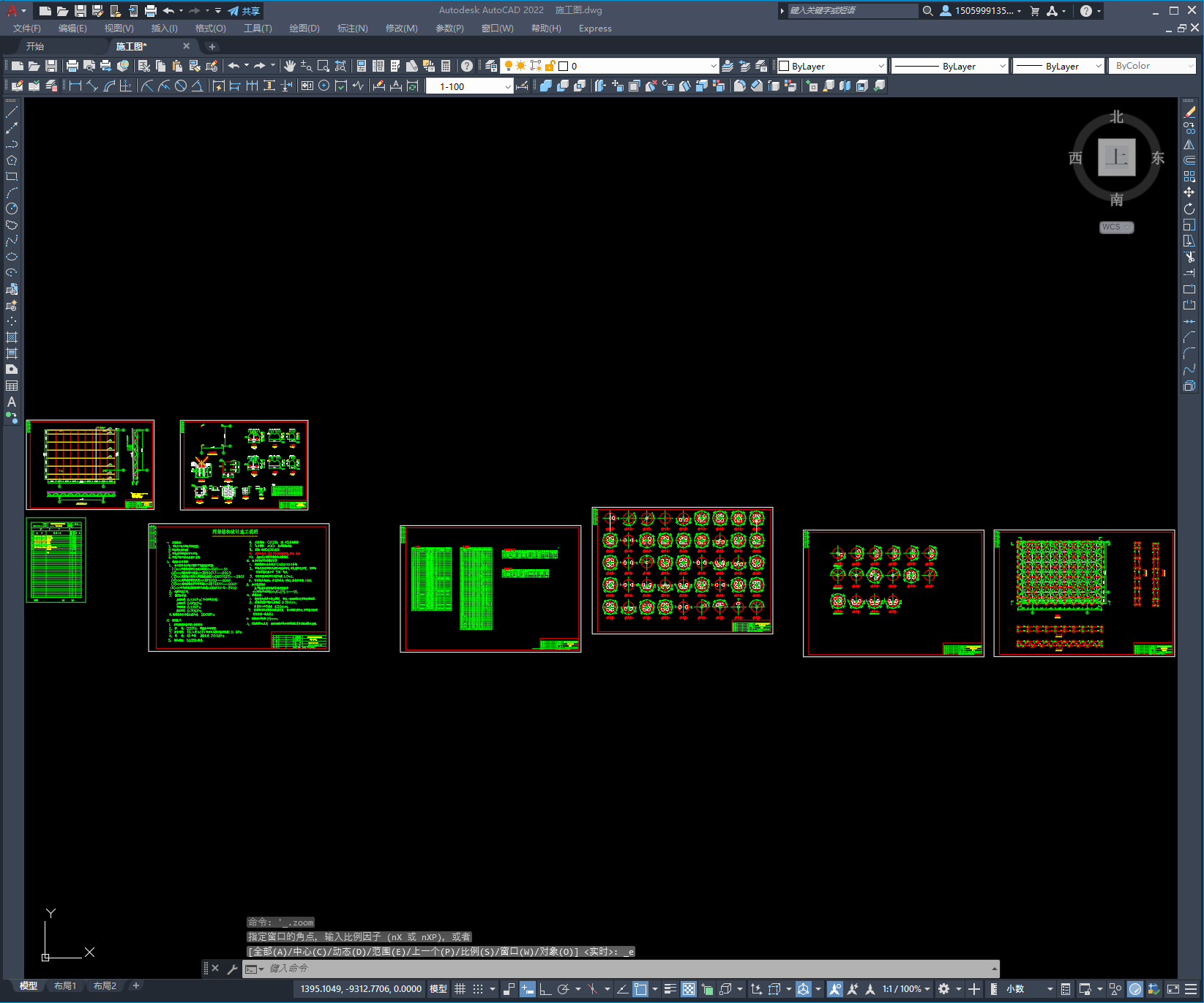The image size is (1204, 1003).
Task: Close the 施工图 drawing tab
Action: click(x=186, y=46)
